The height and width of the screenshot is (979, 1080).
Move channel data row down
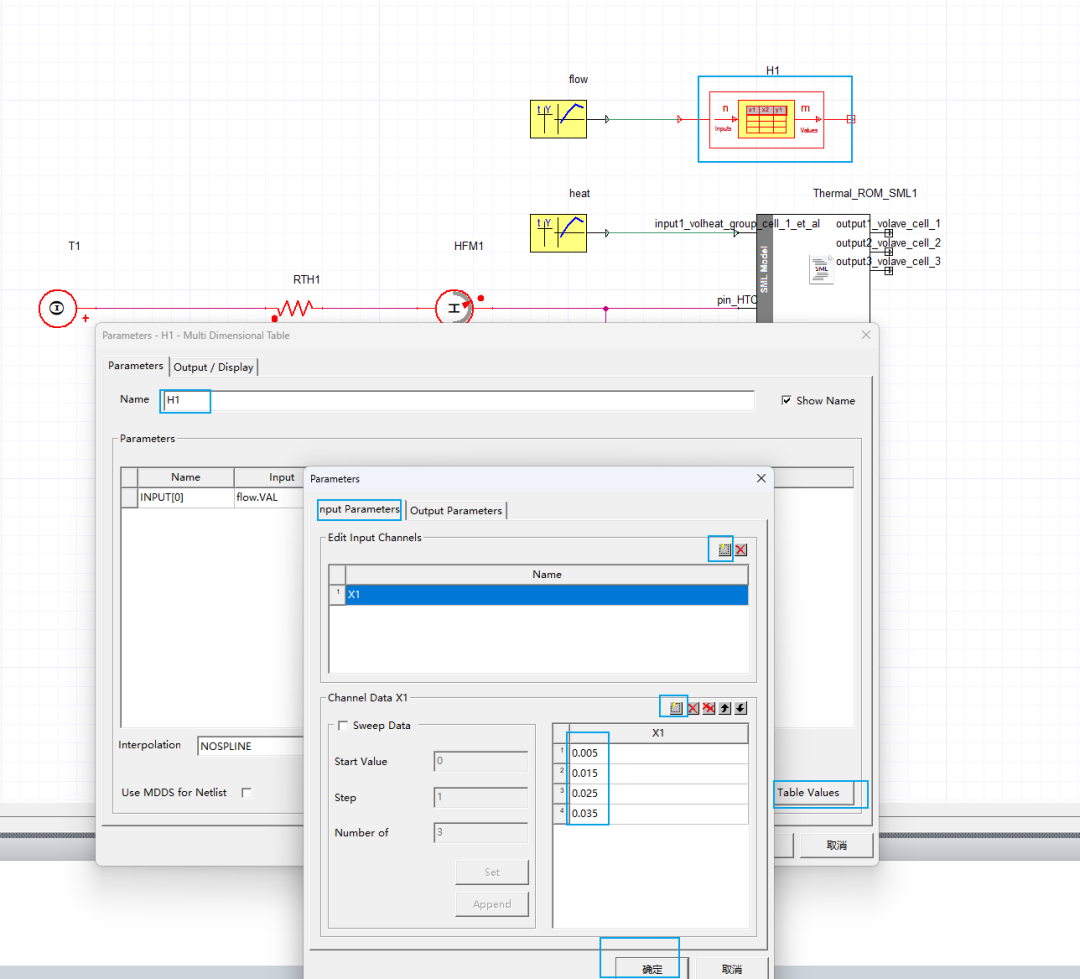point(740,708)
